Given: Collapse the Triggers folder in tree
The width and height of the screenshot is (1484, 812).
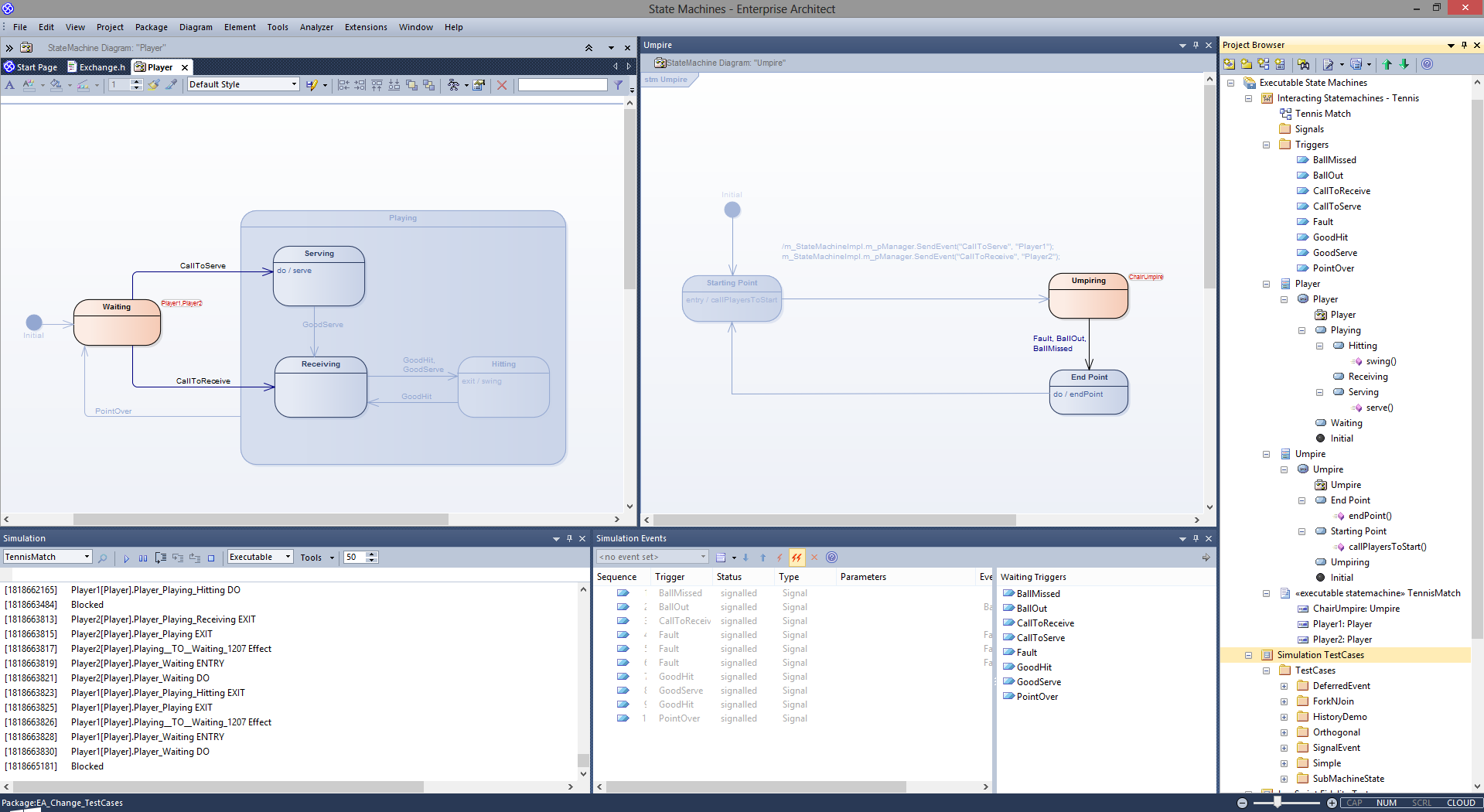Looking at the screenshot, I should pos(1266,145).
